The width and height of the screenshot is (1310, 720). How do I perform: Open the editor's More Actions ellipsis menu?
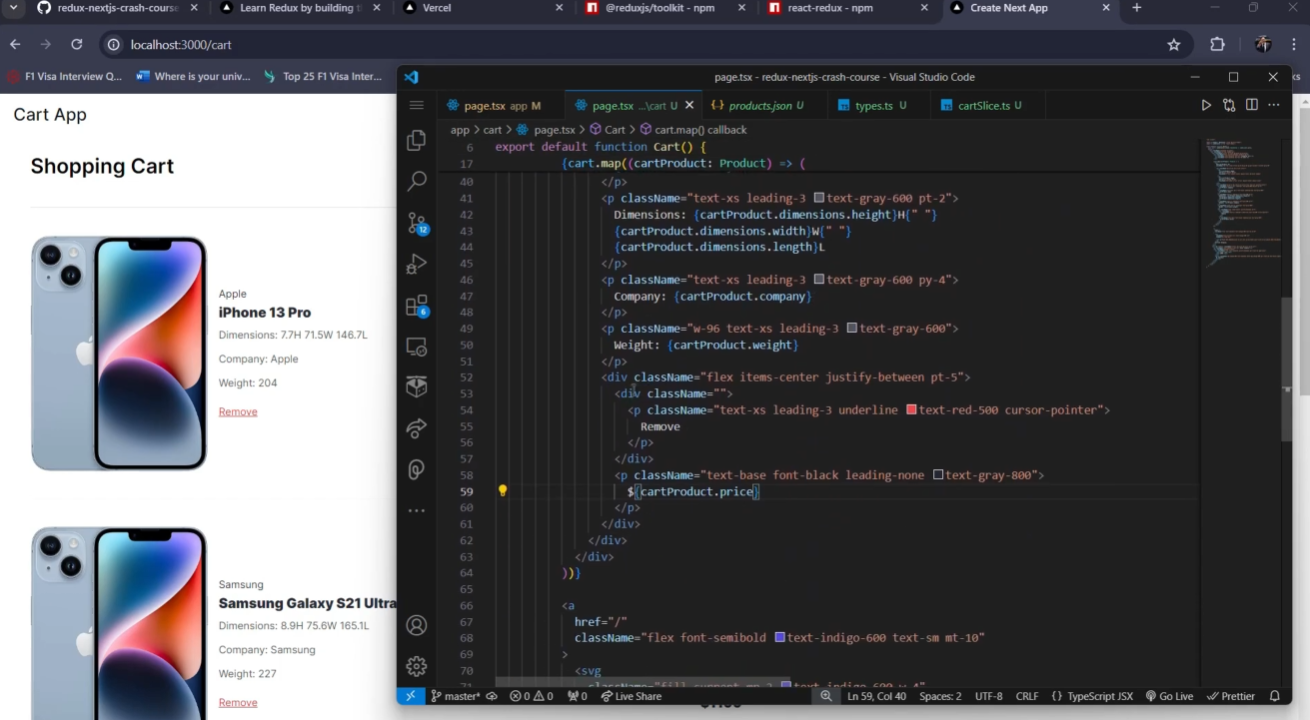(x=1273, y=105)
